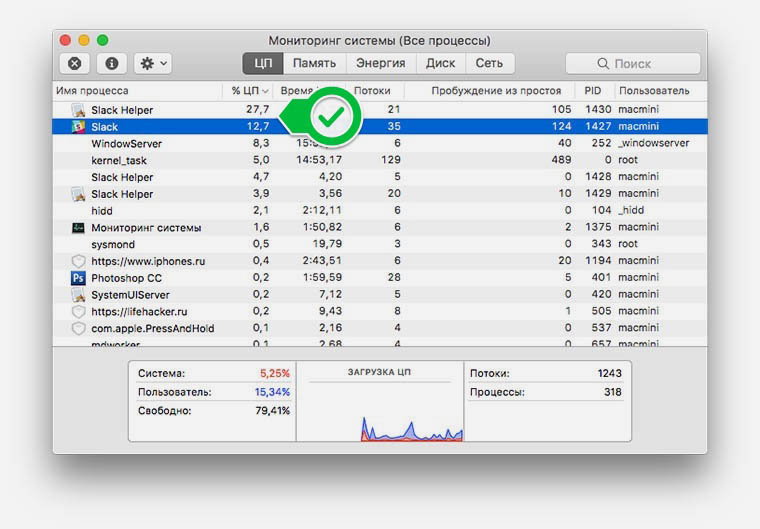Open the process info inspector button

[111, 64]
